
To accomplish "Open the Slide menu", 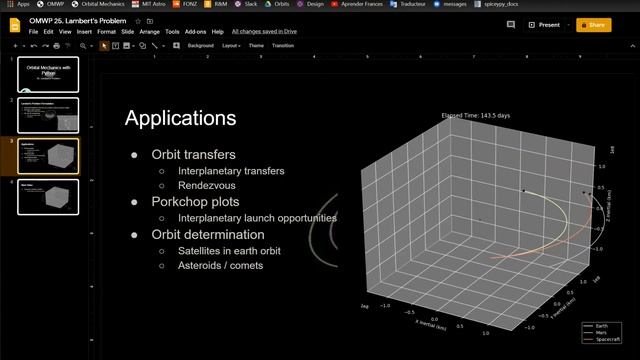I will [x=127, y=32].
